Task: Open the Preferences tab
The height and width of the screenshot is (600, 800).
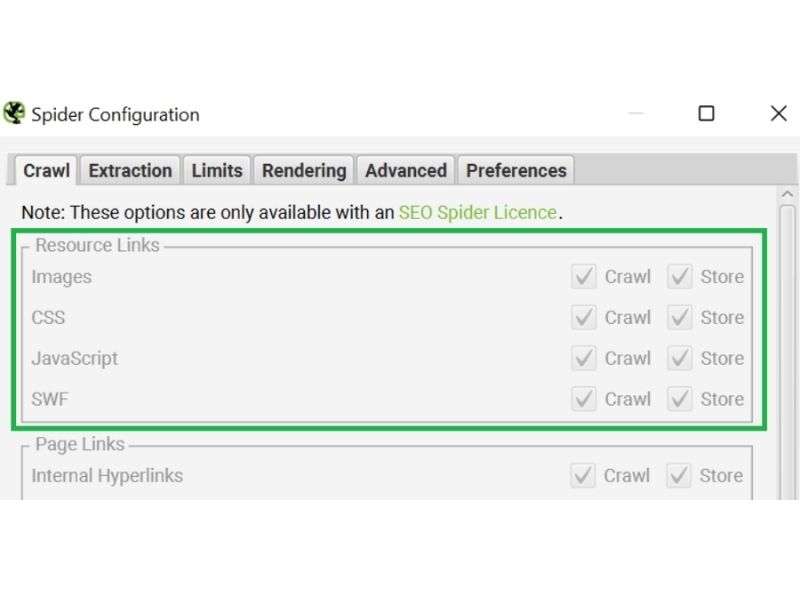Action: 516,170
